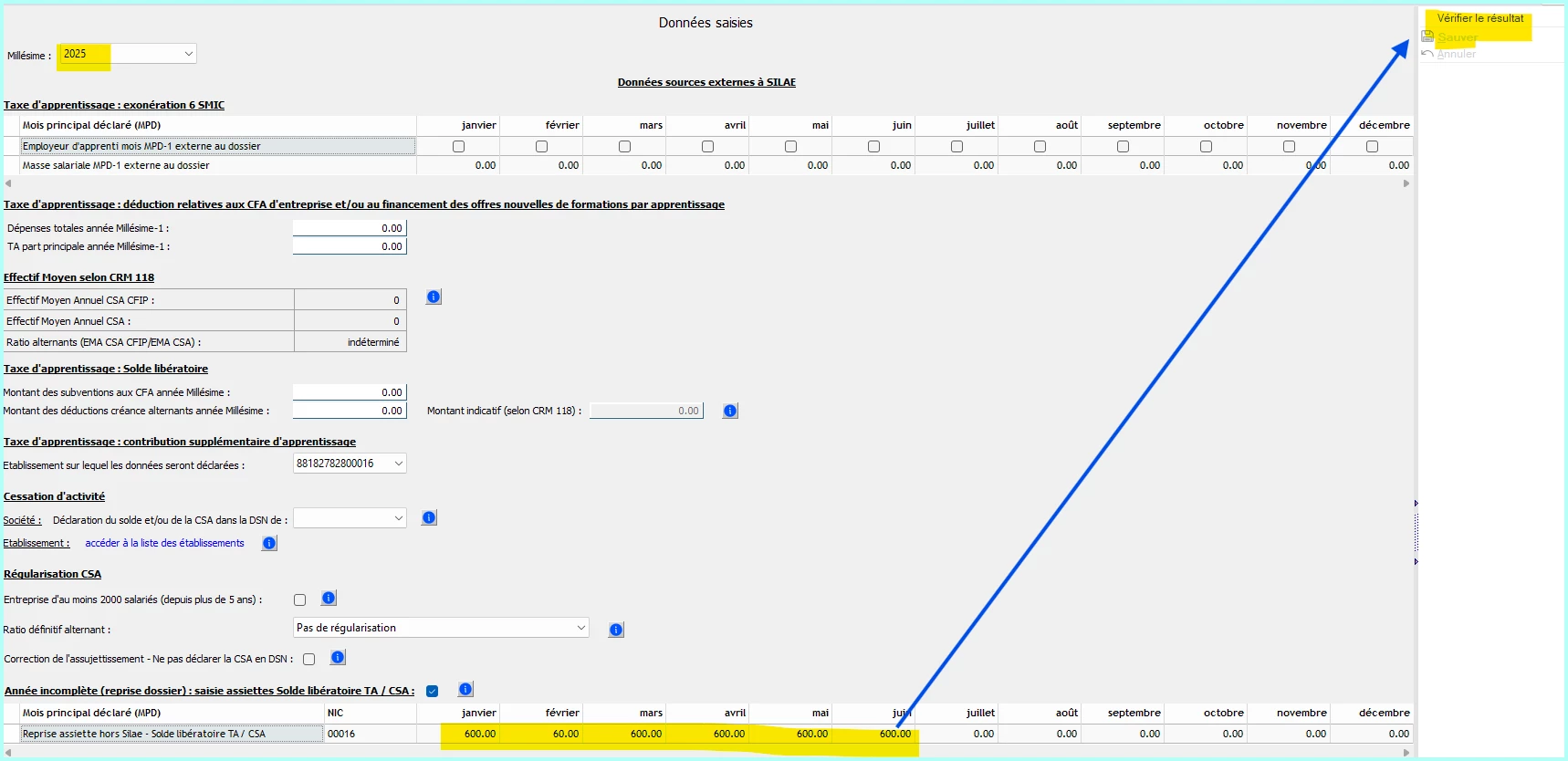
Task: Open info icon beside Effectif Moyen Annuel CSA CFIP
Action: click(x=434, y=297)
